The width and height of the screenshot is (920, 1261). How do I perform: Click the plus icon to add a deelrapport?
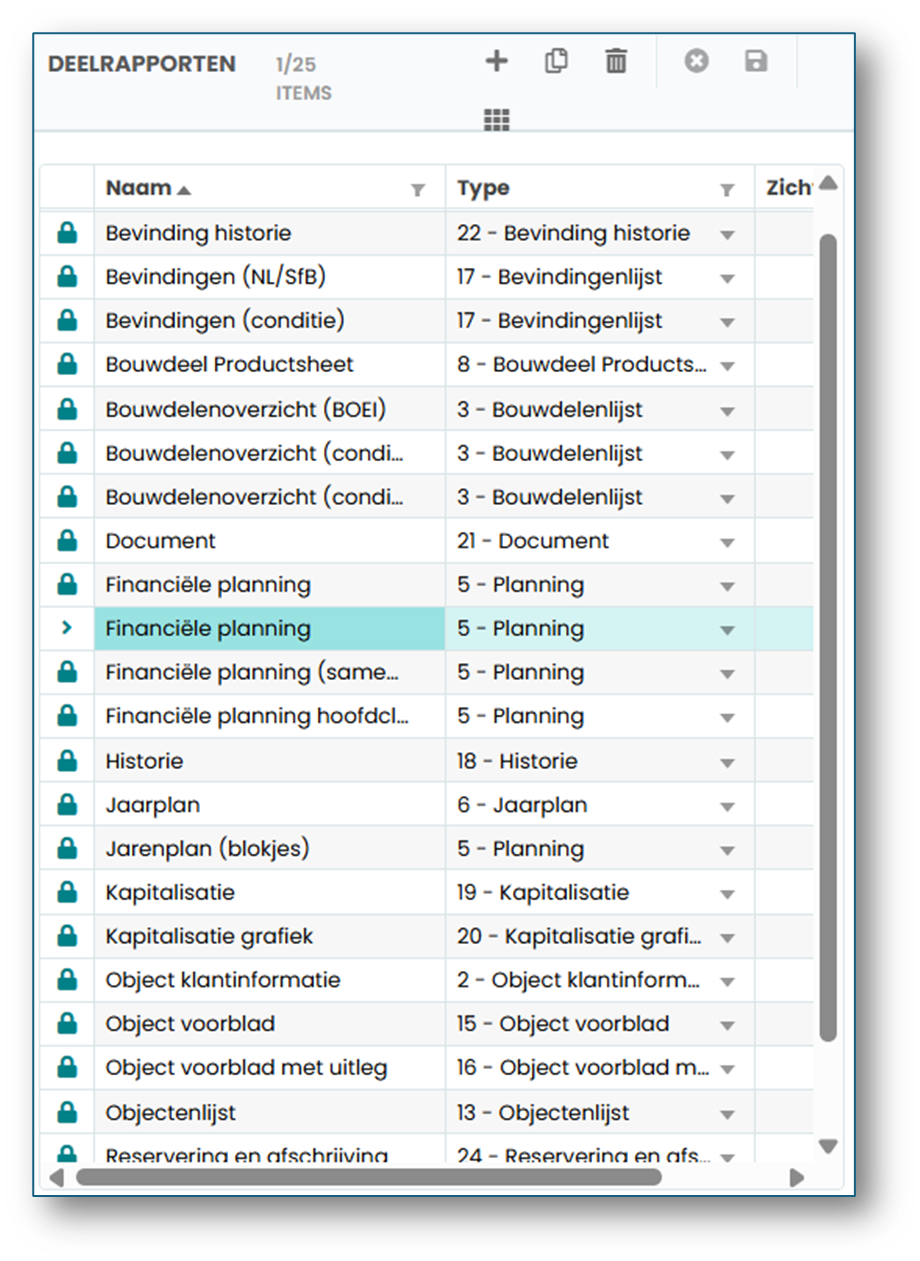click(x=497, y=62)
